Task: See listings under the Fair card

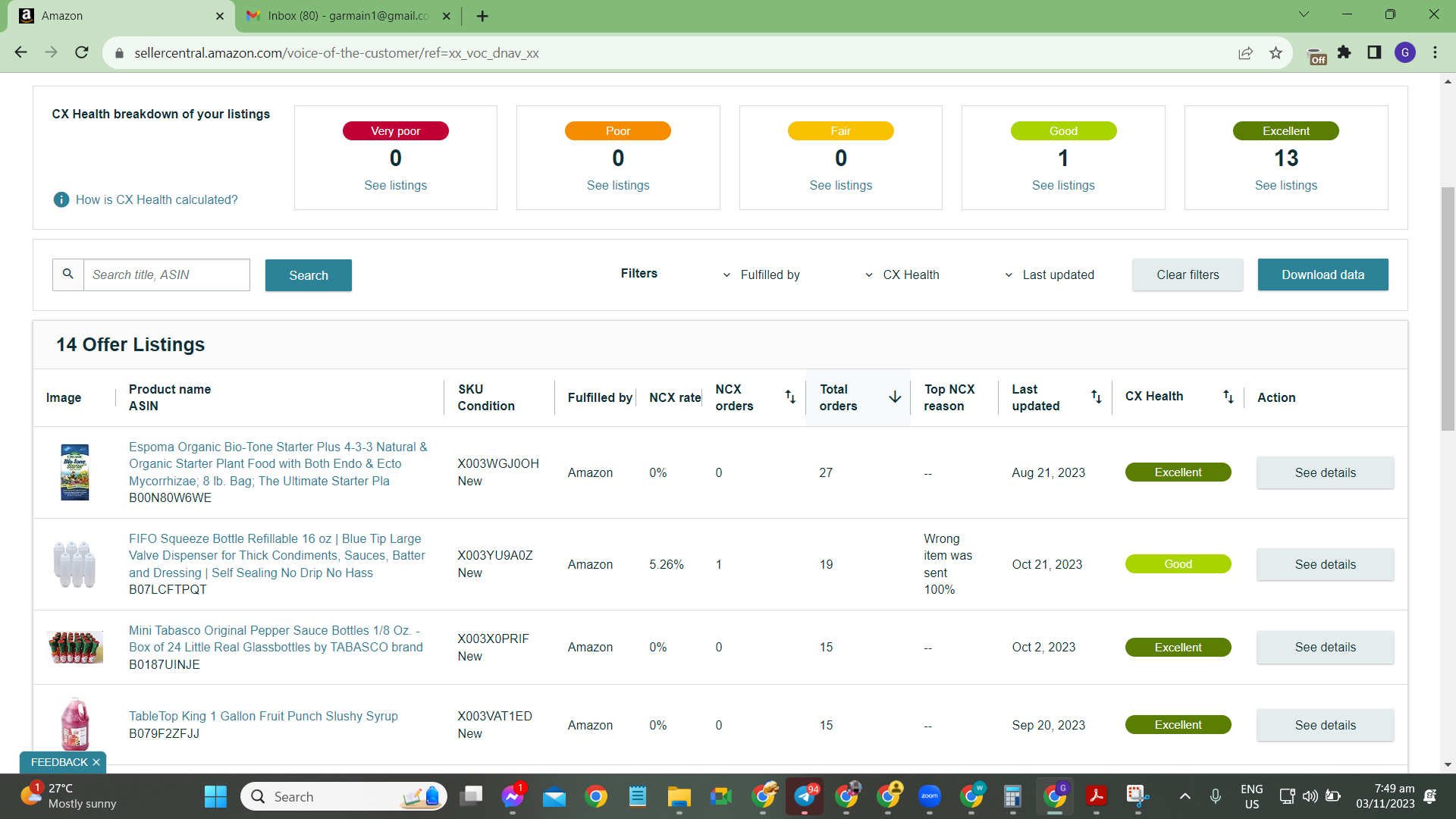Action: pyautogui.click(x=841, y=185)
